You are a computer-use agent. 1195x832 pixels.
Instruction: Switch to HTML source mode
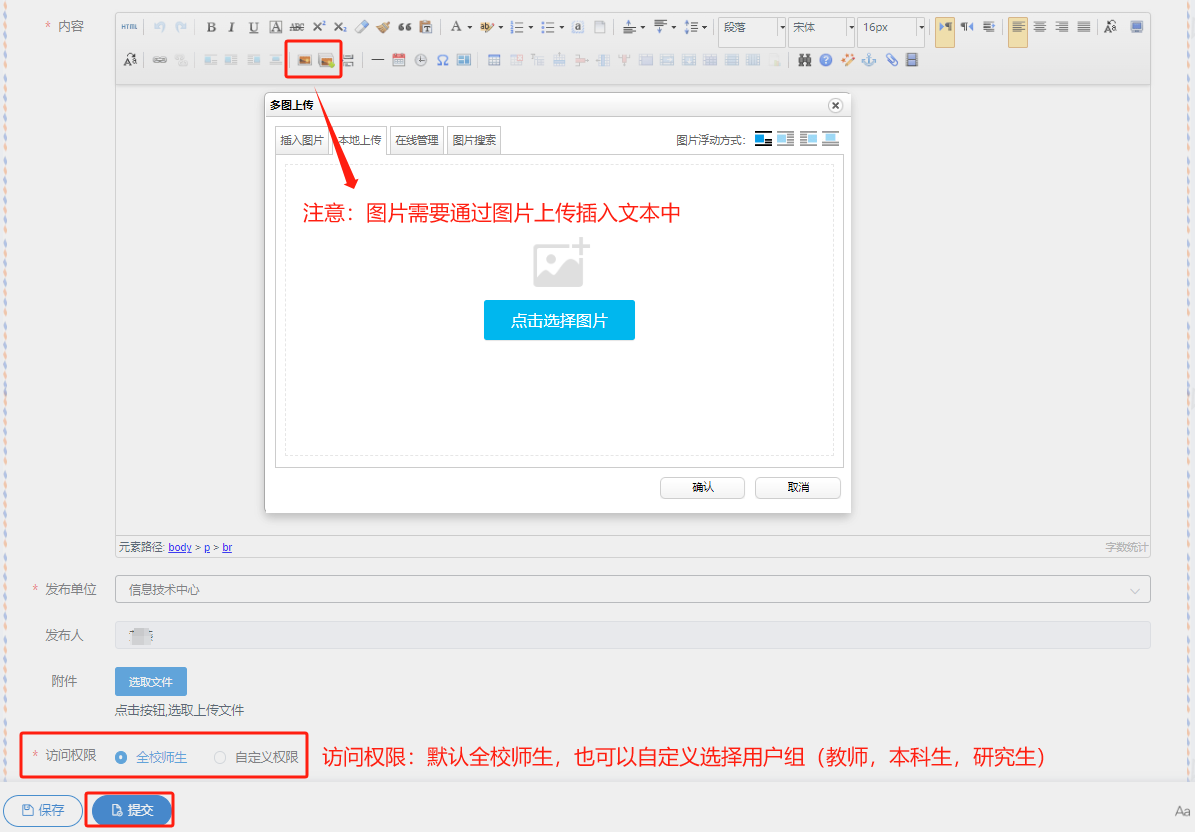pyautogui.click(x=130, y=27)
